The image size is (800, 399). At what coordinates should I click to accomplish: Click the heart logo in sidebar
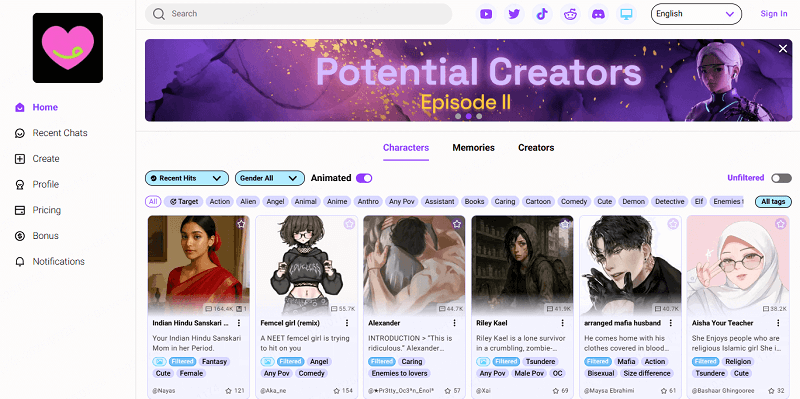(68, 48)
